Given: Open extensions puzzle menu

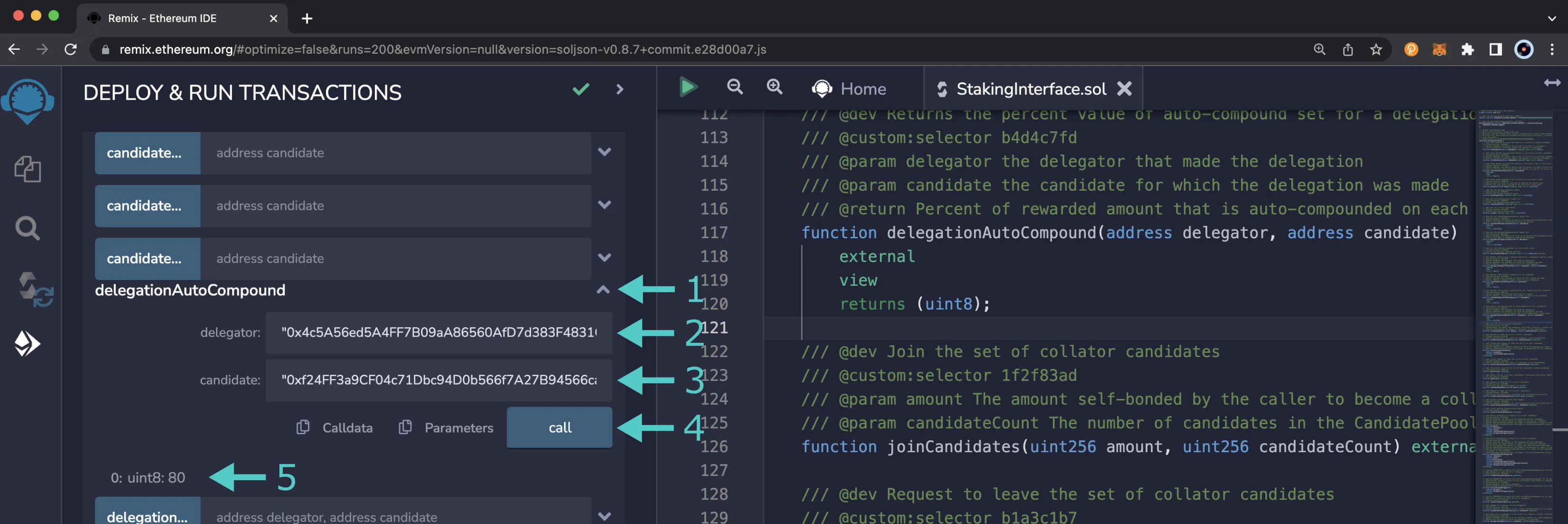Looking at the screenshot, I should point(1468,49).
